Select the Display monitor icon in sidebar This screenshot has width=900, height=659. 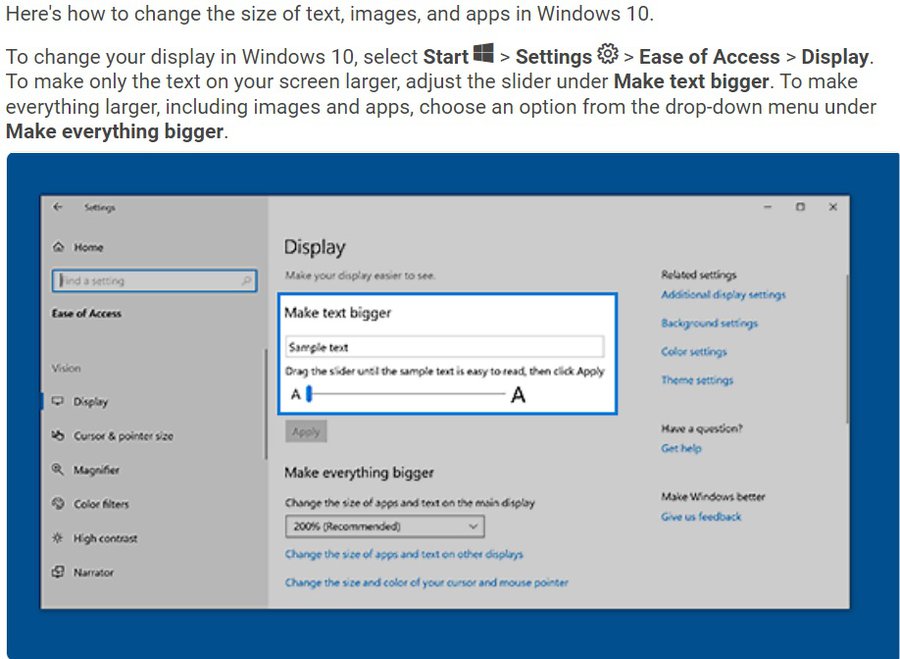tap(57, 401)
